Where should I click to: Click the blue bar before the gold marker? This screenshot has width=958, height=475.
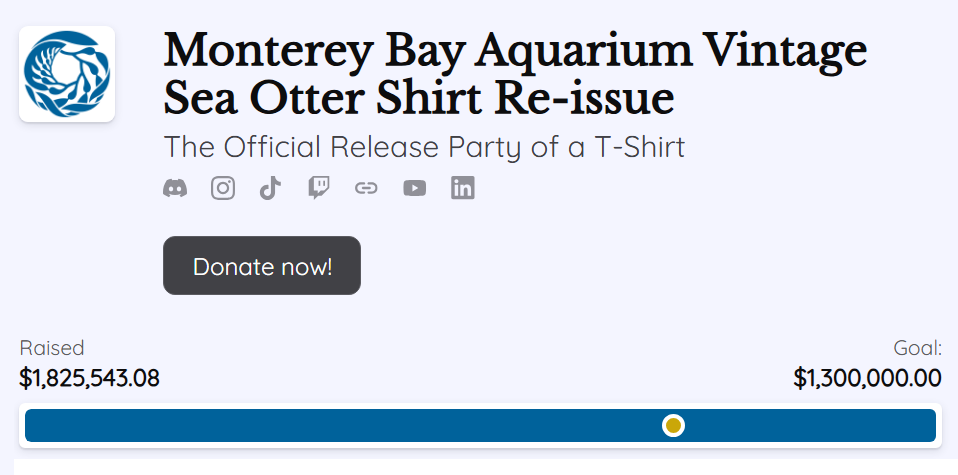pyautogui.click(x=343, y=425)
